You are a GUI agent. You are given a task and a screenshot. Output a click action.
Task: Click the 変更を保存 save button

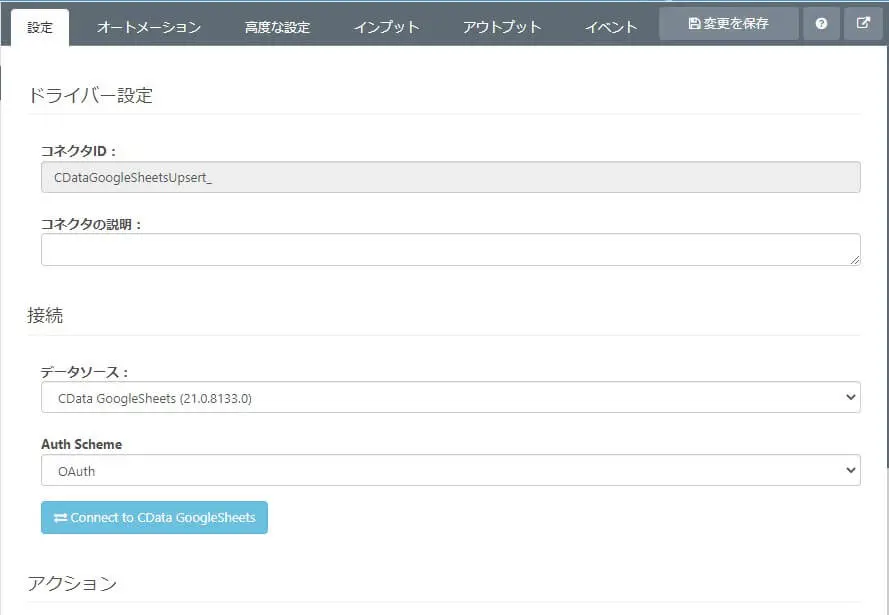point(729,23)
